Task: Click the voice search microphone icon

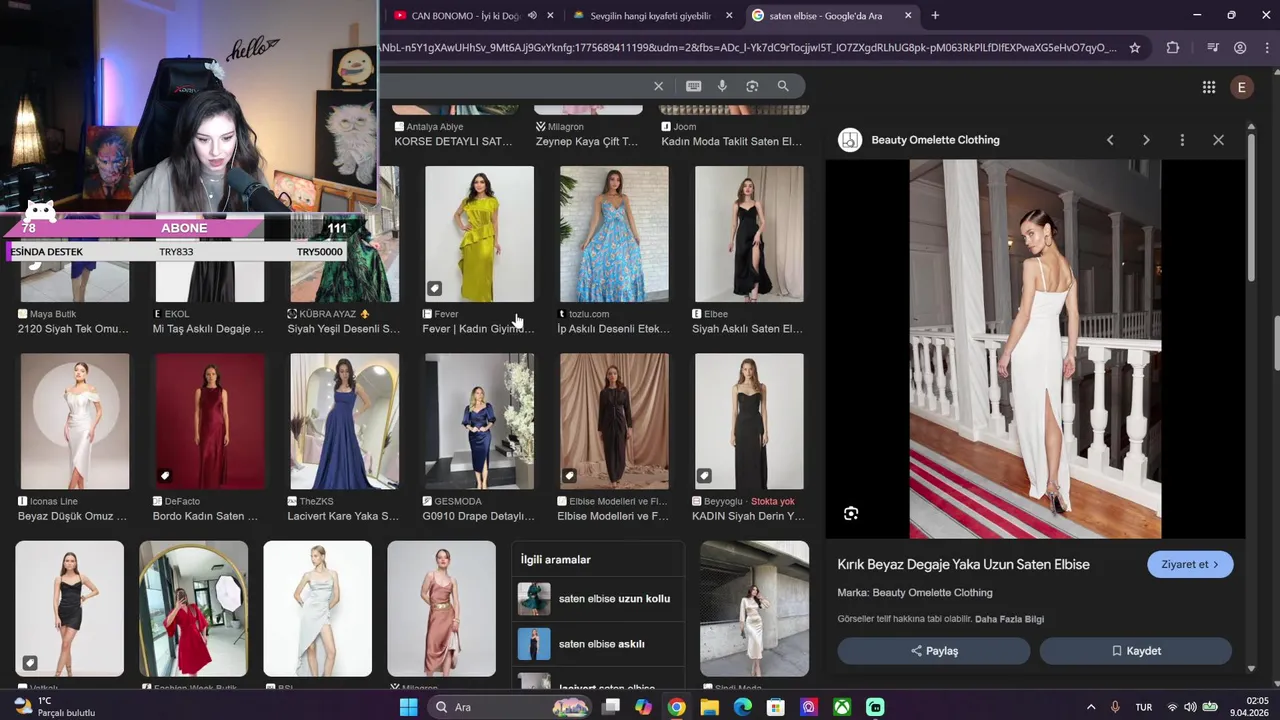Action: (722, 86)
